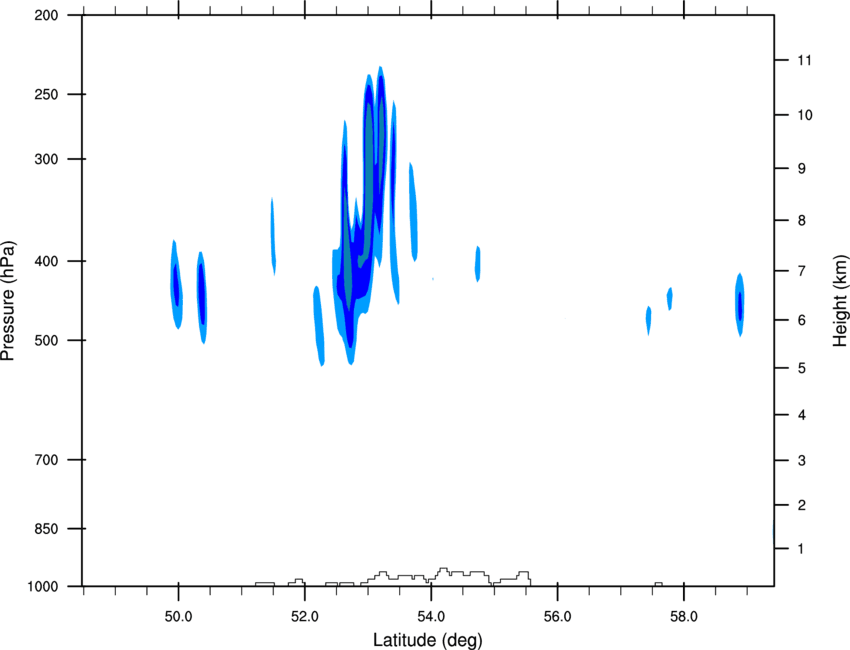
Task: Select the 'Latitude (deg)' axis title
Action: [x=428, y=640]
